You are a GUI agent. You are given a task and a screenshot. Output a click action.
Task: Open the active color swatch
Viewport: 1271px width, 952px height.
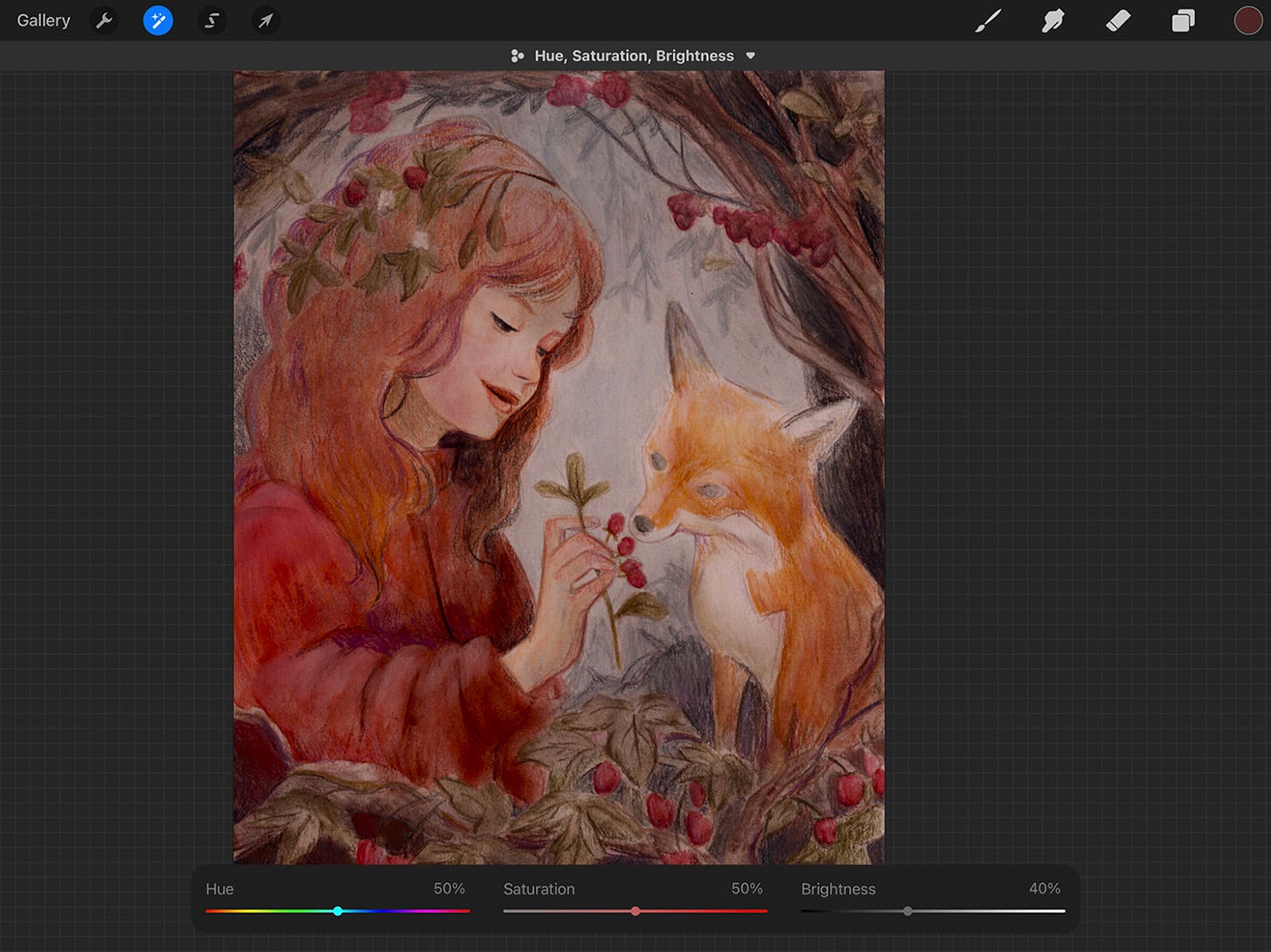1248,20
